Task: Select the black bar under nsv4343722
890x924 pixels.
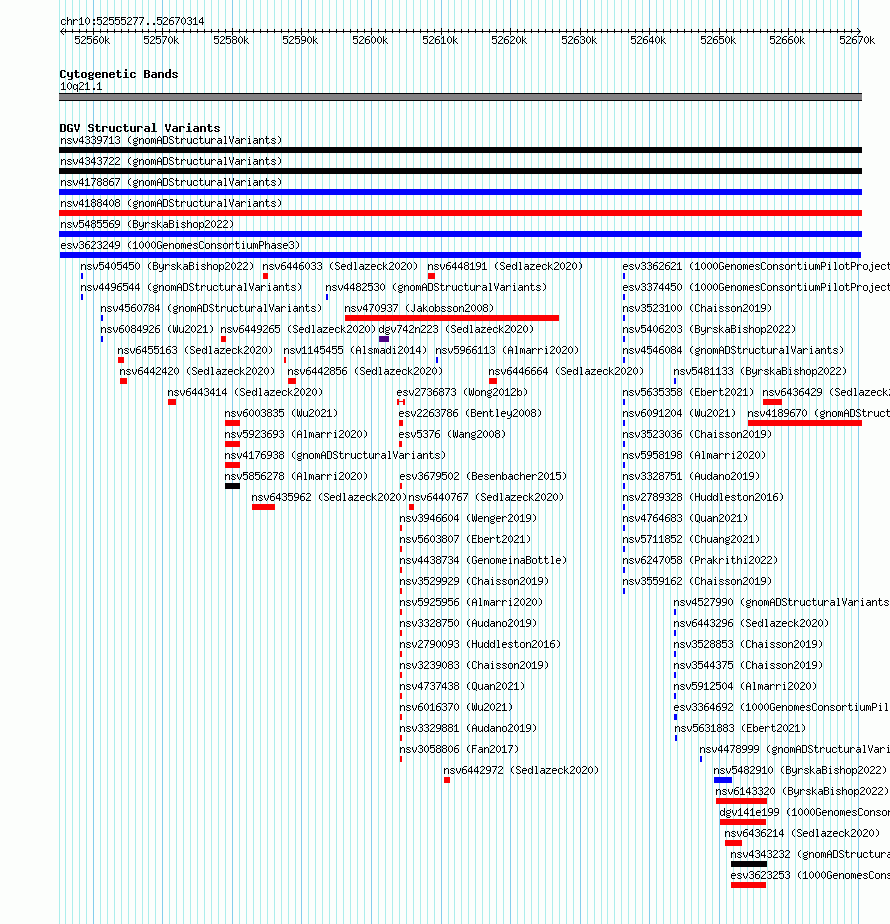Action: [460, 171]
